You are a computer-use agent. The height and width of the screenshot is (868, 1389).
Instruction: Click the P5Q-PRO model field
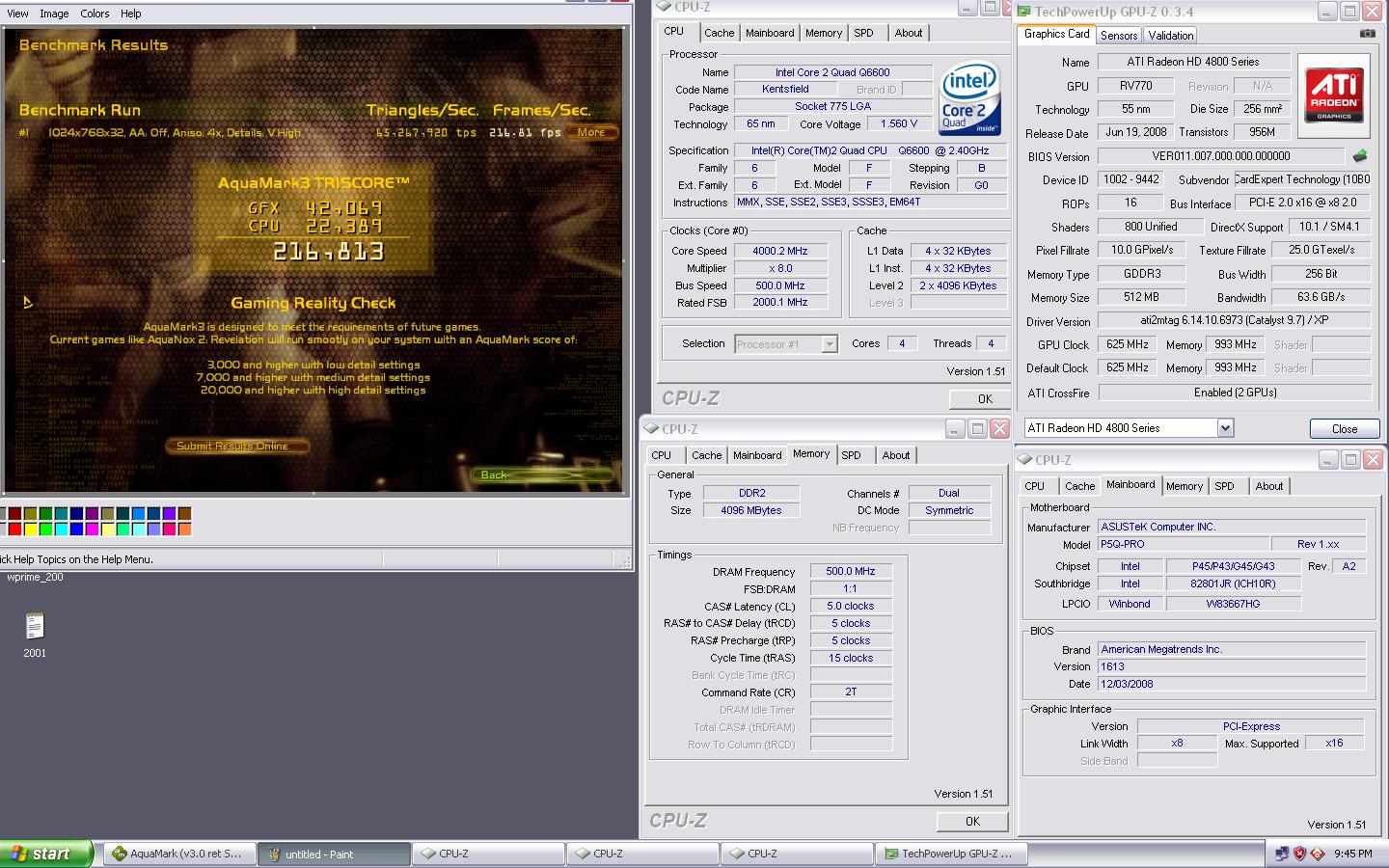tap(1182, 544)
